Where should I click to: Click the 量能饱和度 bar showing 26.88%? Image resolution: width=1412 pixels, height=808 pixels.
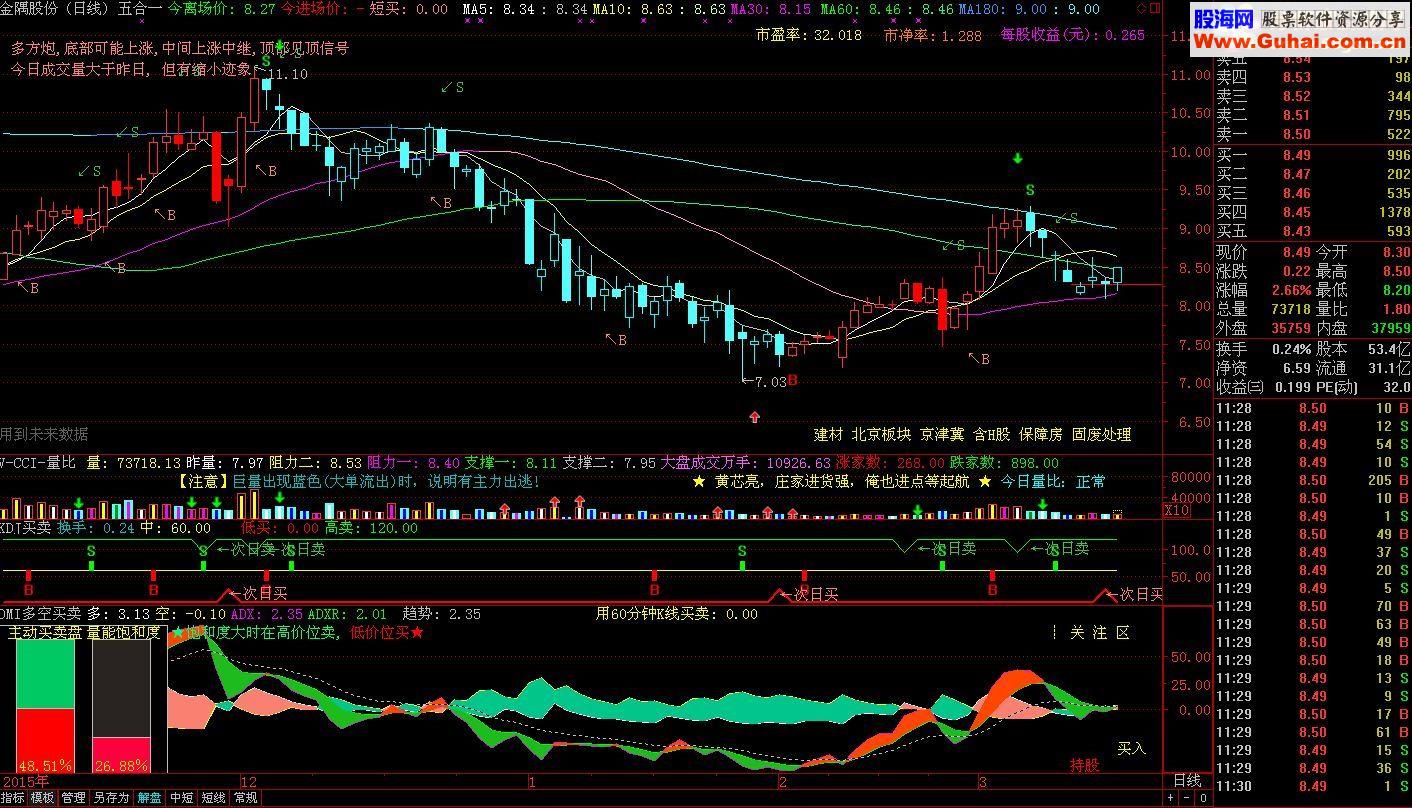coord(122,705)
